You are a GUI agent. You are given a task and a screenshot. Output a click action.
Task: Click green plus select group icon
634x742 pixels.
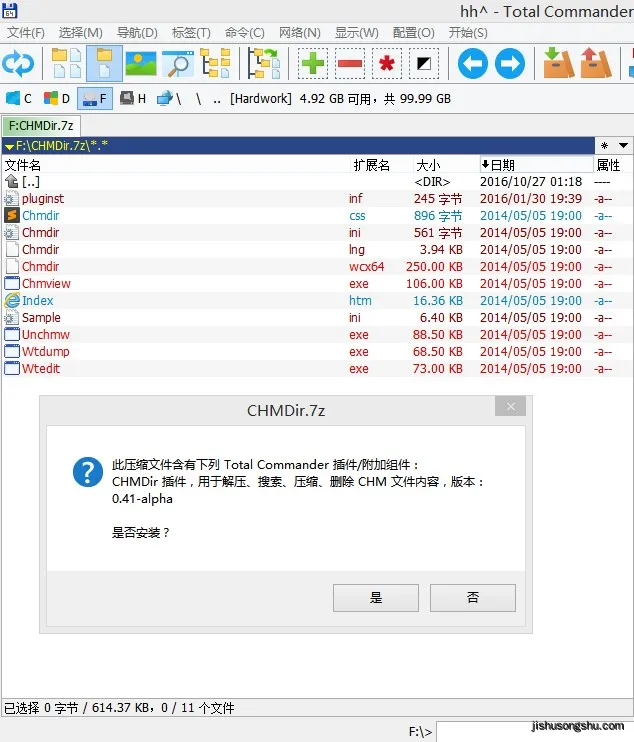coord(313,63)
